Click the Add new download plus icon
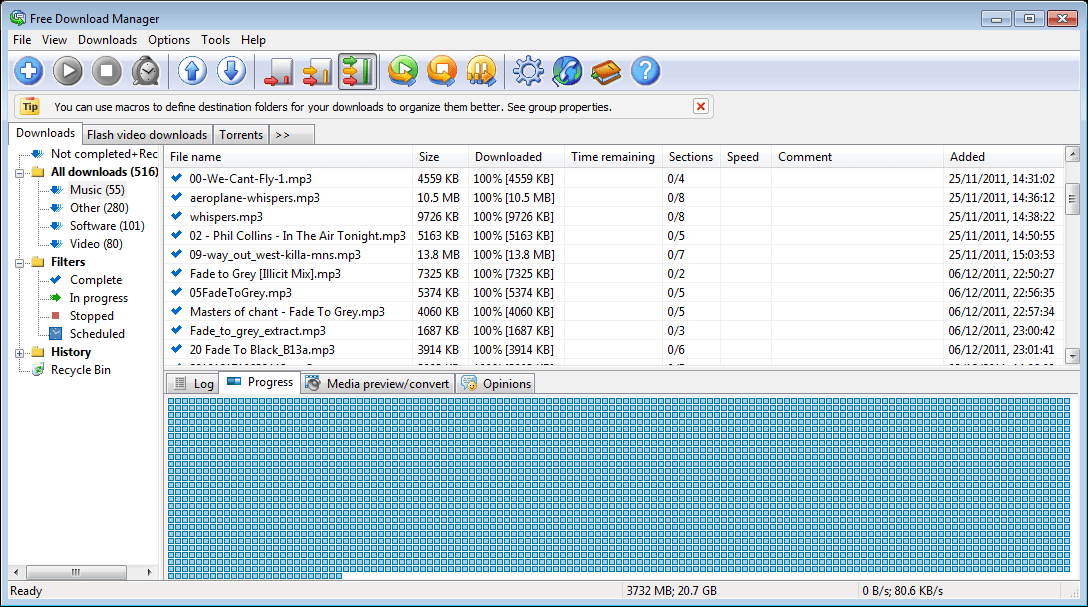Viewport: 1088px width, 607px height. point(28,70)
